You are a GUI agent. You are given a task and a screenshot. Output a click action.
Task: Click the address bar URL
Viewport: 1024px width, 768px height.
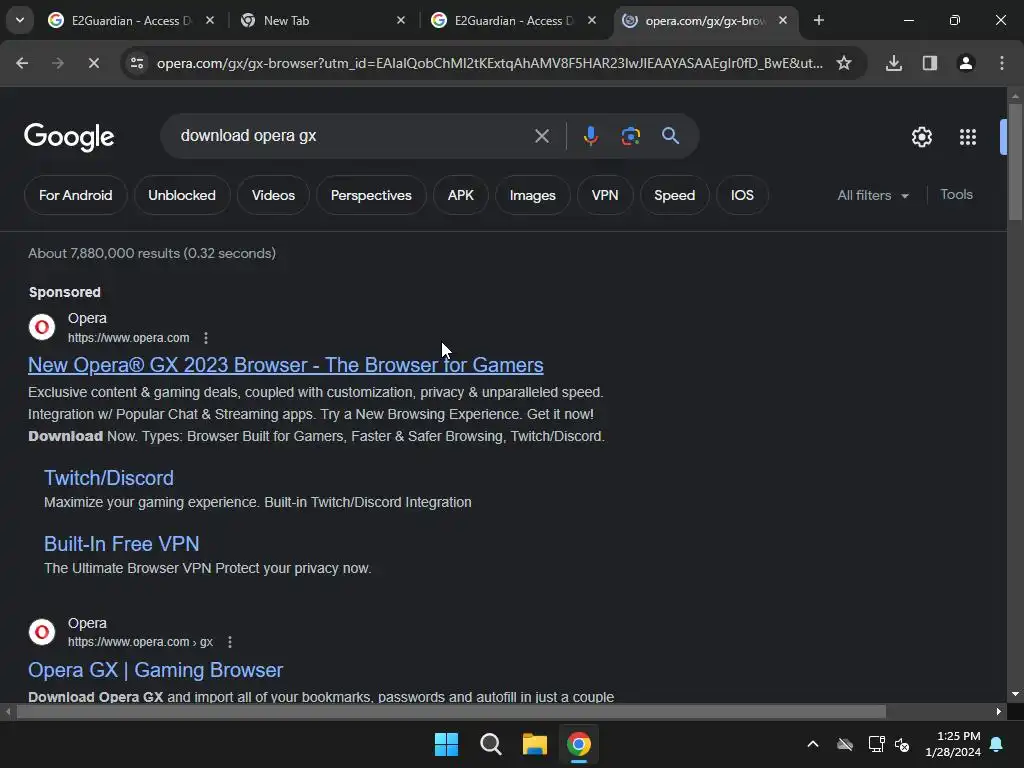[x=489, y=63]
